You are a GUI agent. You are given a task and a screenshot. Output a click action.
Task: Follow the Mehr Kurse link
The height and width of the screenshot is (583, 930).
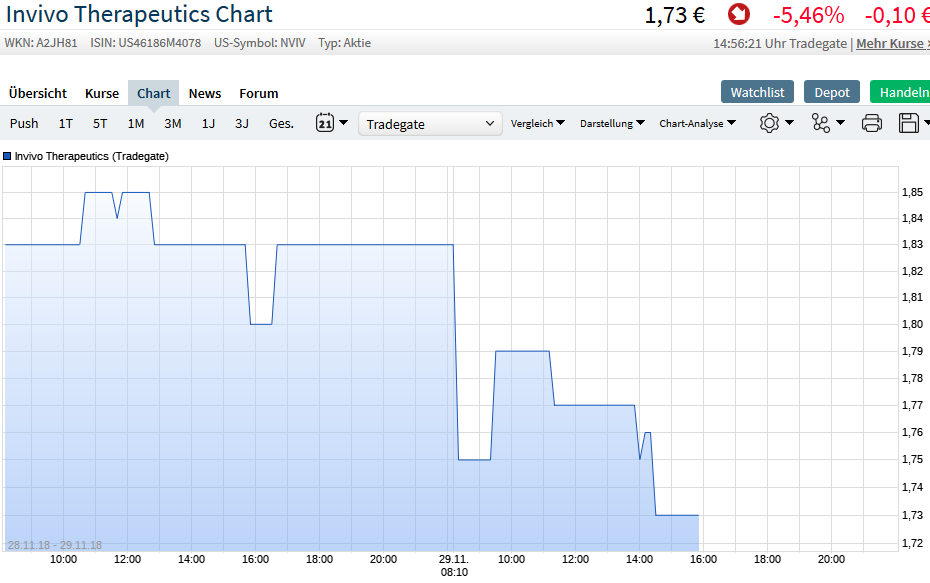893,43
